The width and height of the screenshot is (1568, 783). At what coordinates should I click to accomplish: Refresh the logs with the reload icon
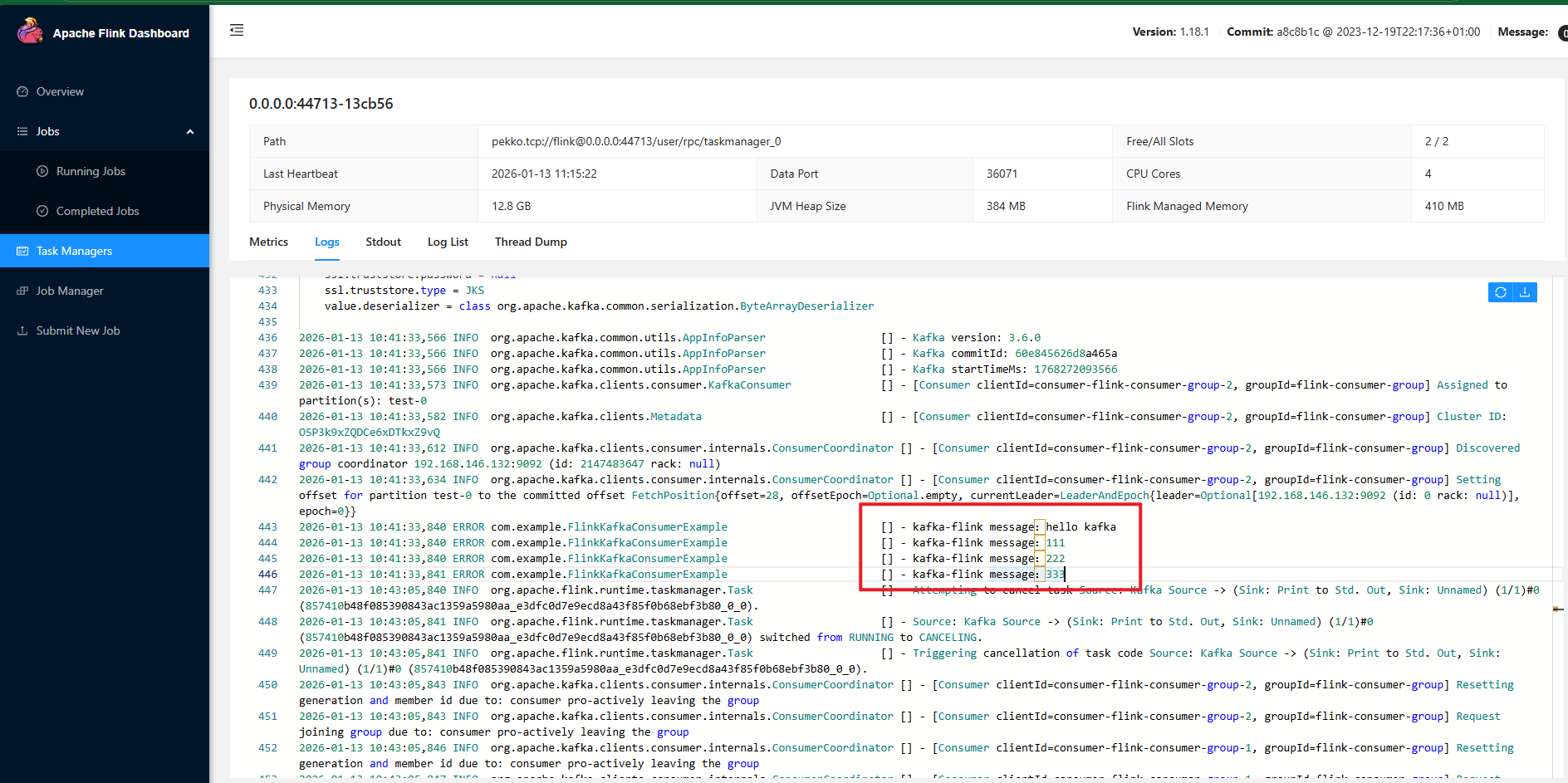pos(1500,292)
